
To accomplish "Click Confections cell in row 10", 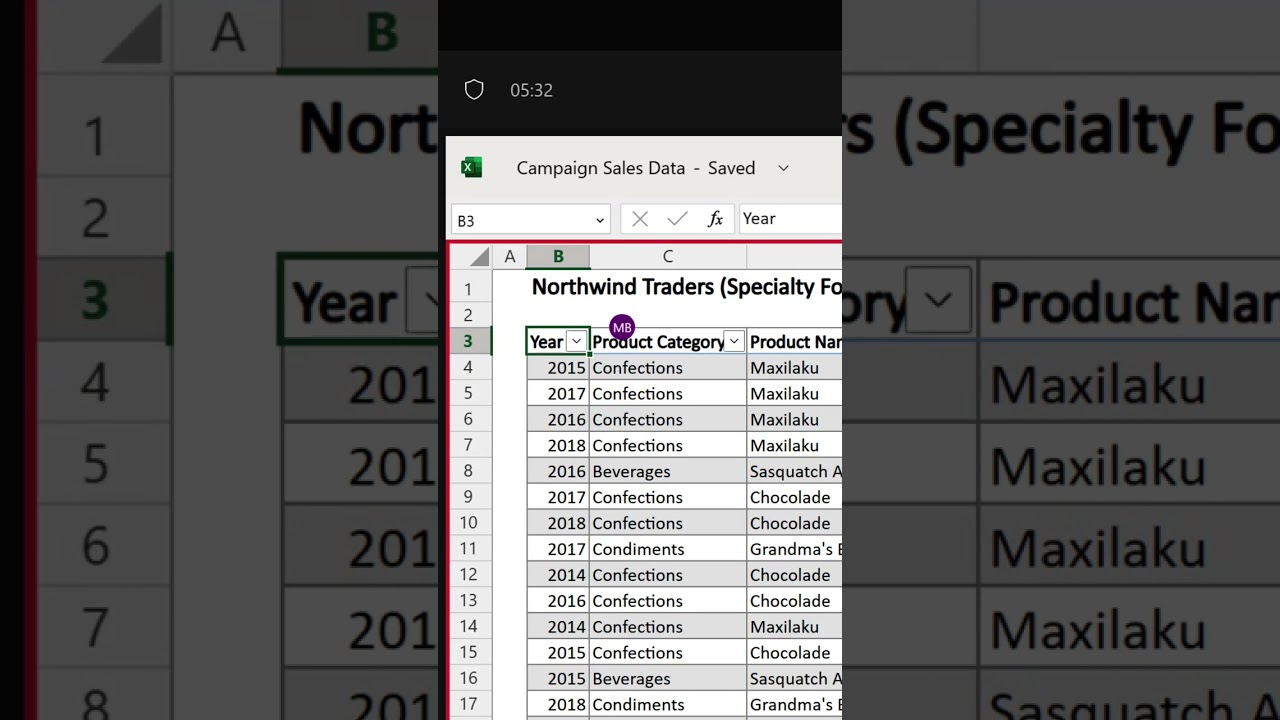I will (668, 523).
